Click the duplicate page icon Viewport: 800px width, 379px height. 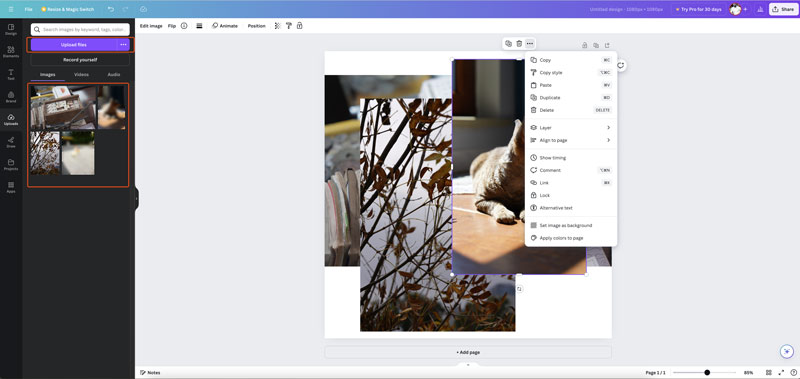pos(596,45)
